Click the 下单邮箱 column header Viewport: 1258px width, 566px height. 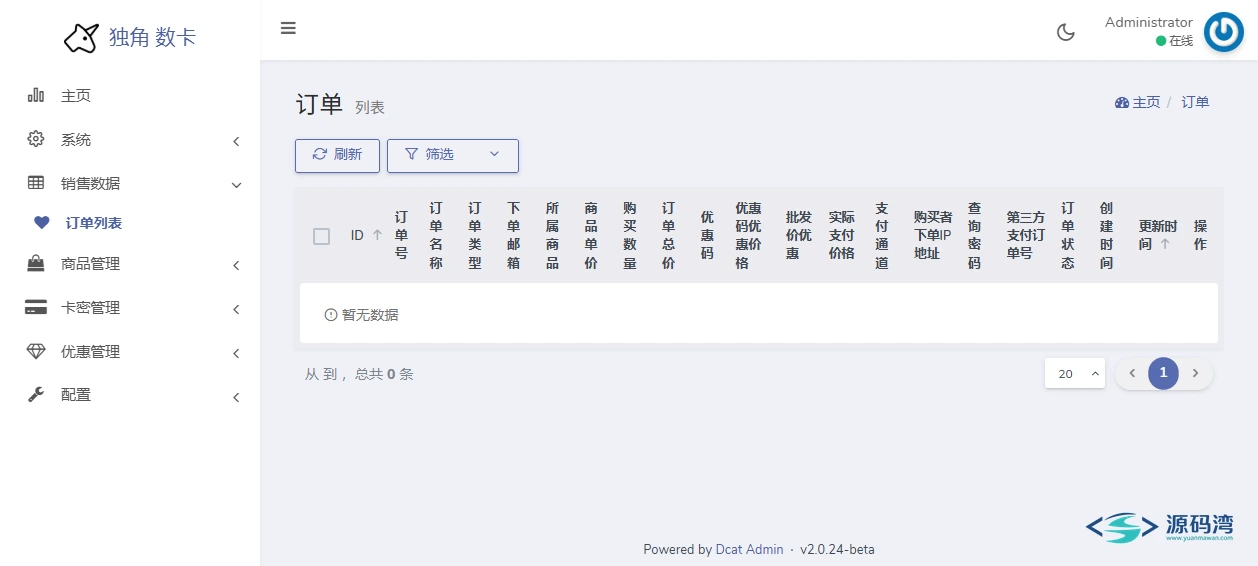(x=513, y=235)
